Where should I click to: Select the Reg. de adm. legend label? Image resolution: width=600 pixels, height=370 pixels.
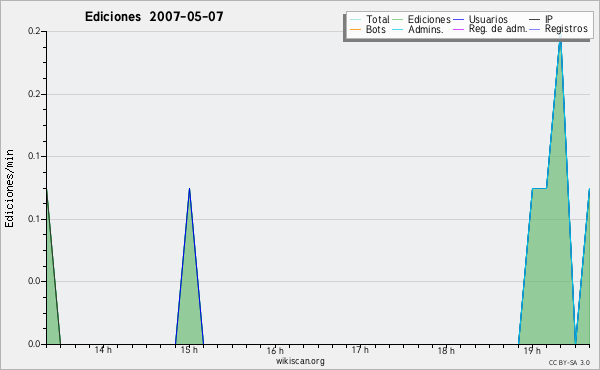[x=498, y=29]
